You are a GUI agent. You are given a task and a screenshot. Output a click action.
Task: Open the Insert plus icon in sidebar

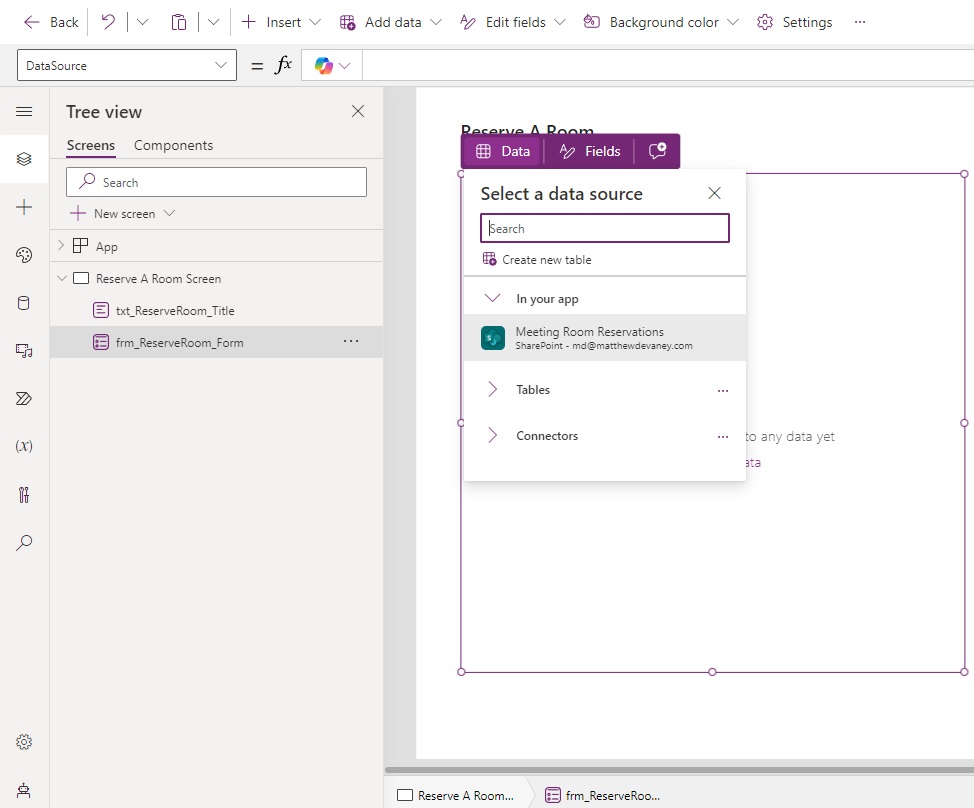(x=24, y=207)
